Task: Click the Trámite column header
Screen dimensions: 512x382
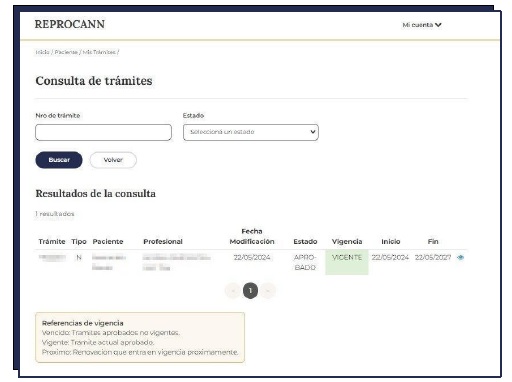Action: (x=52, y=242)
